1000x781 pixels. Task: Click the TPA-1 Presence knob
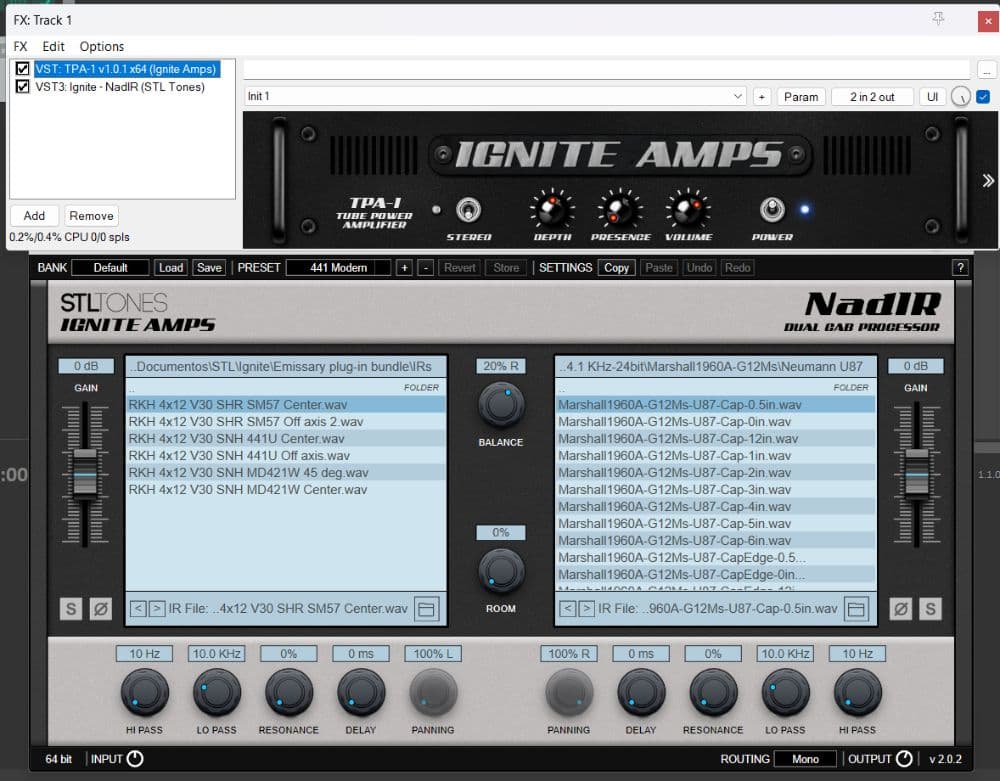620,209
